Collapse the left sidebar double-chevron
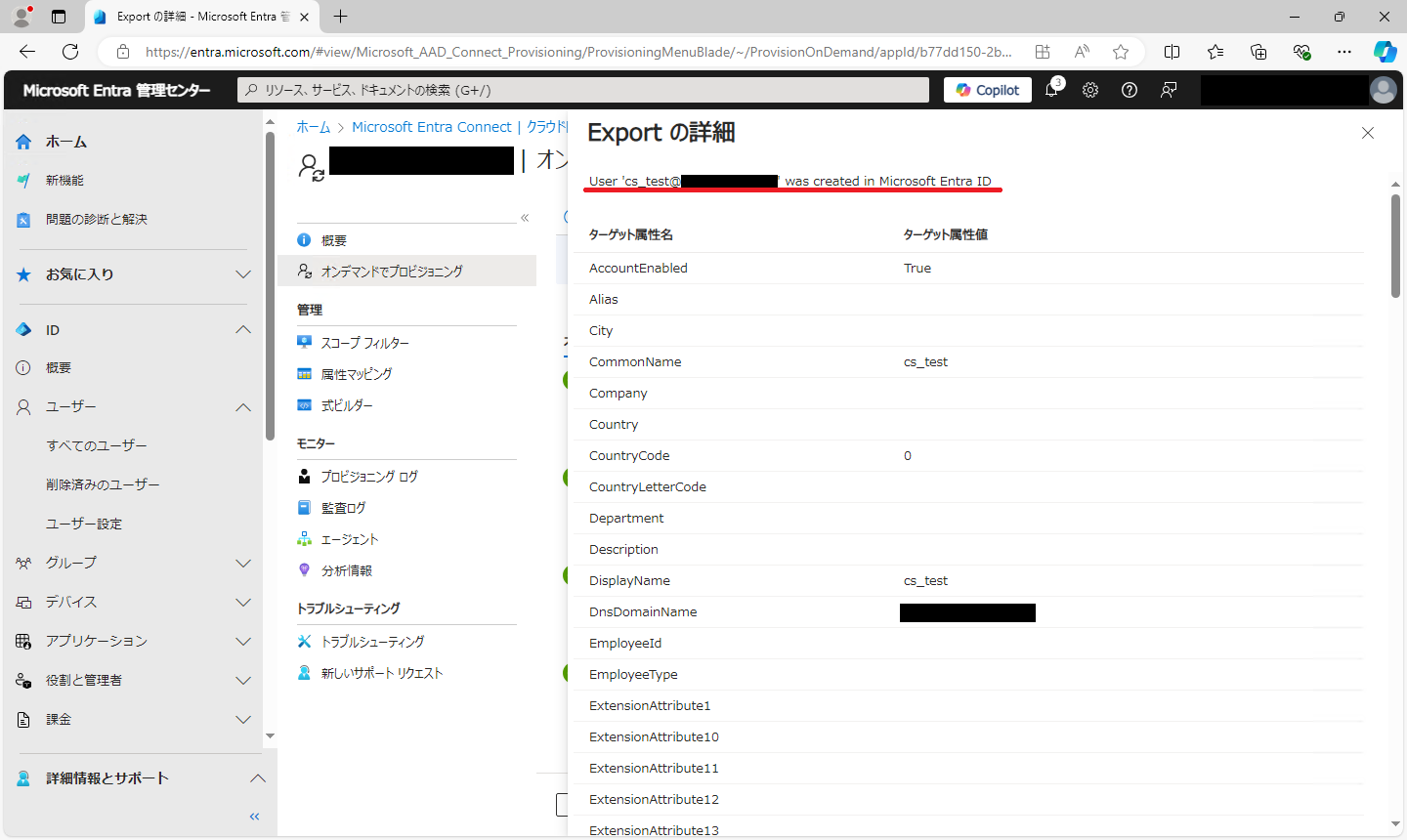 255,817
